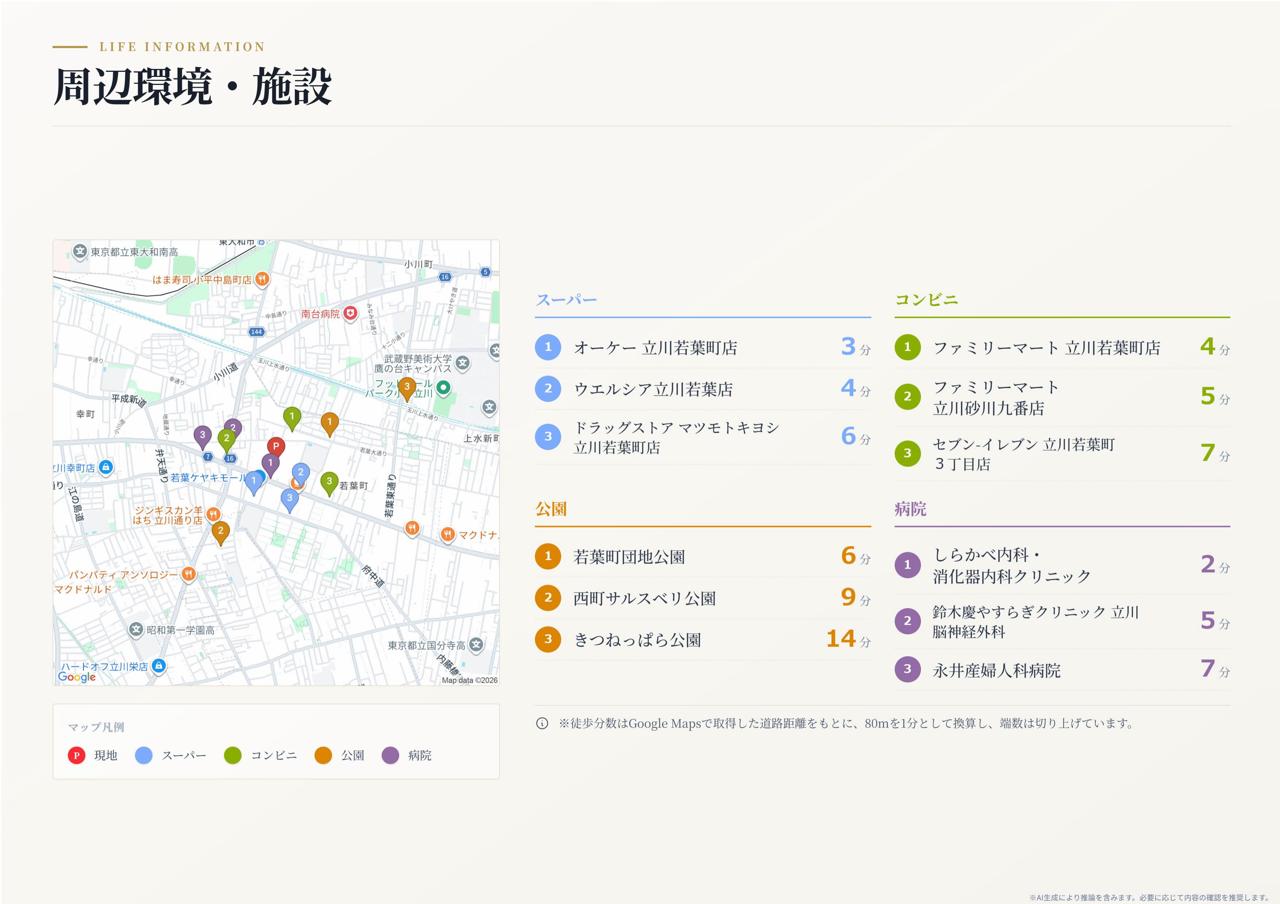Select the セブン-イレブン 立川若葉町3丁目店 name
The height and width of the screenshot is (904, 1280).
coord(1024,454)
